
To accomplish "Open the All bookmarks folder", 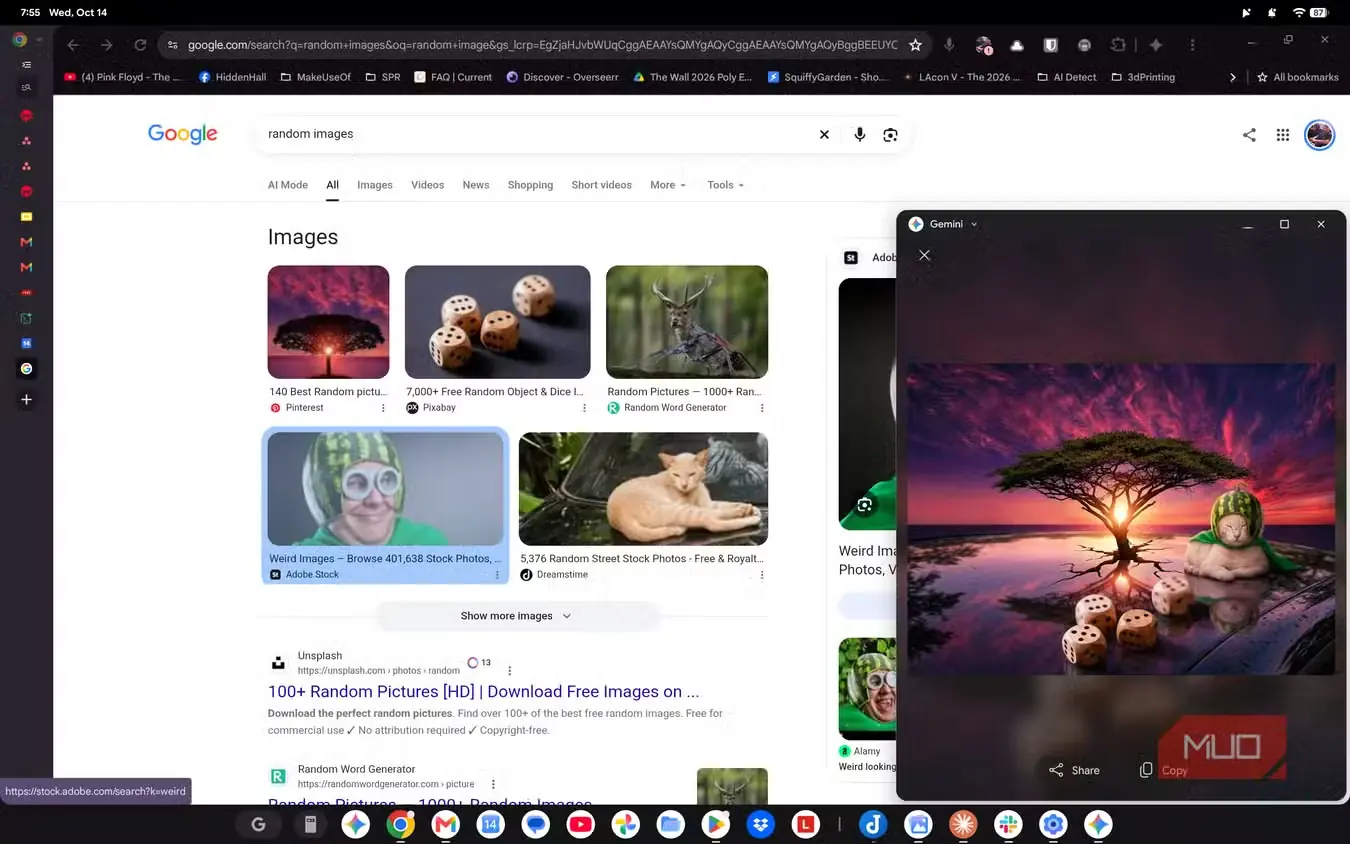I will click(x=1297, y=77).
